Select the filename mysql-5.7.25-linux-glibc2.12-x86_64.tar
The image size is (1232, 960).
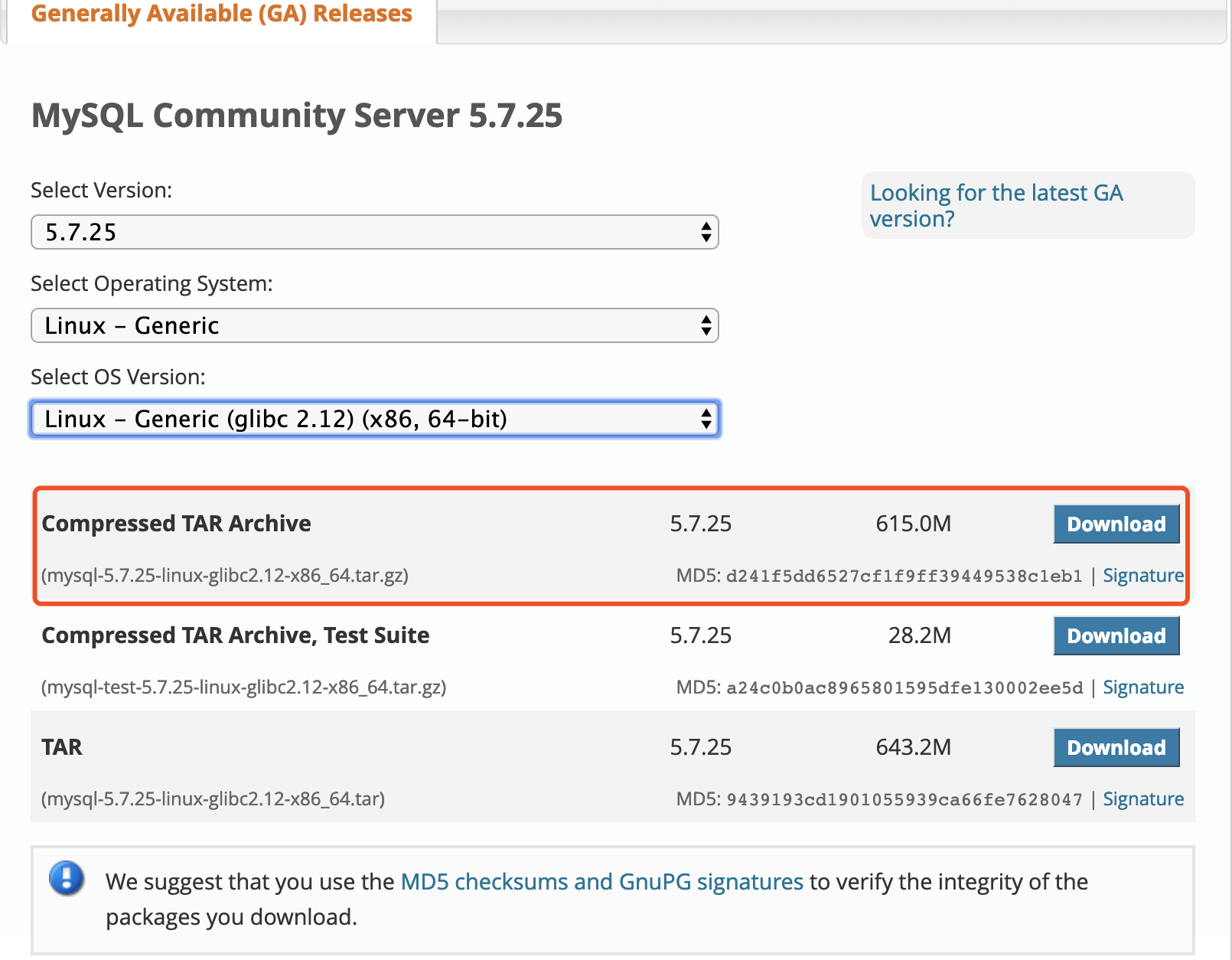click(213, 798)
